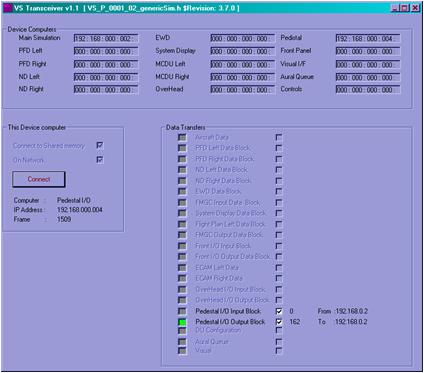Click status indicator beside Visual transfer
424x373 pixels.
[x=182, y=351]
